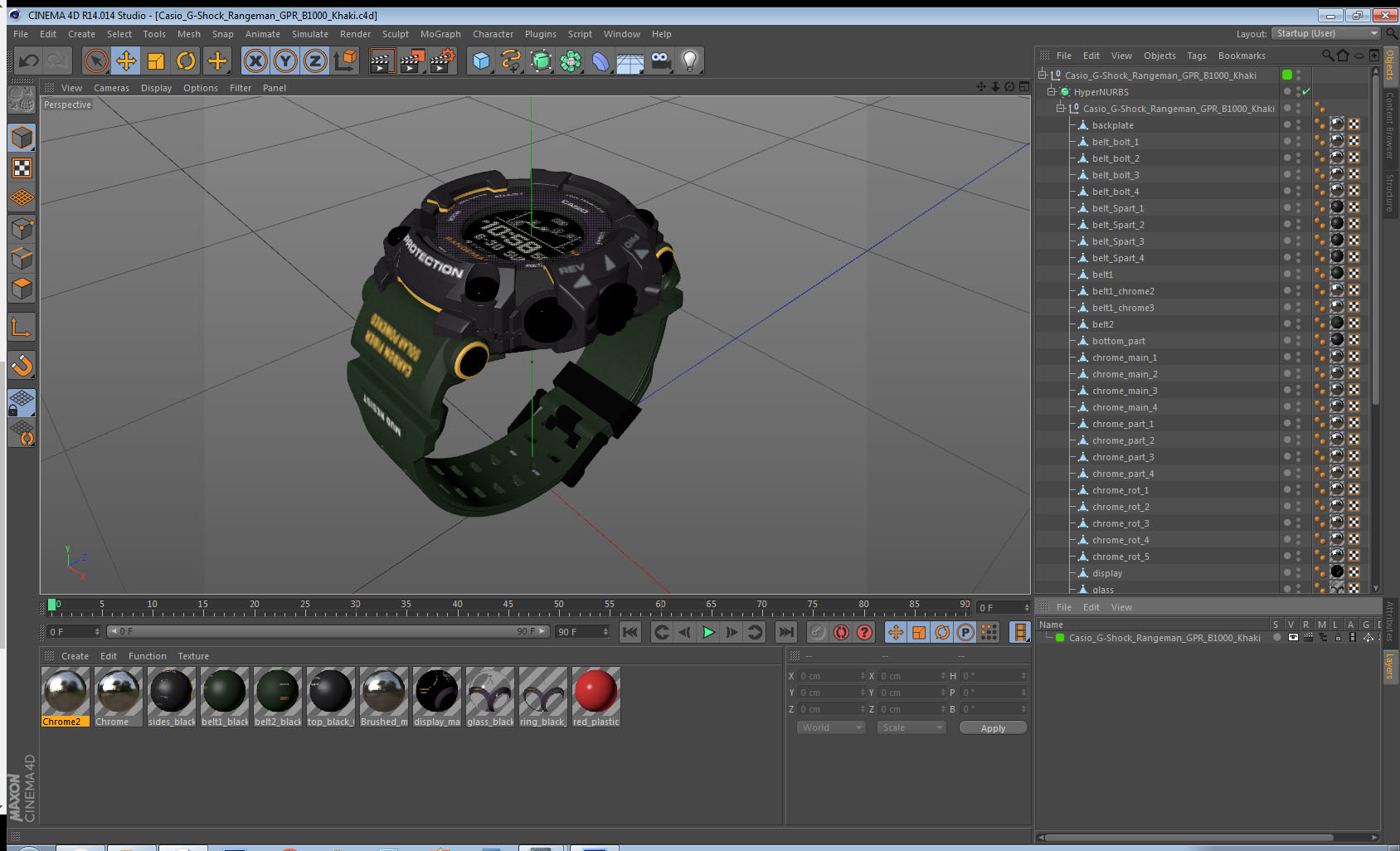Open the File menu
Image resolution: width=1400 pixels, height=851 pixels.
tap(21, 34)
